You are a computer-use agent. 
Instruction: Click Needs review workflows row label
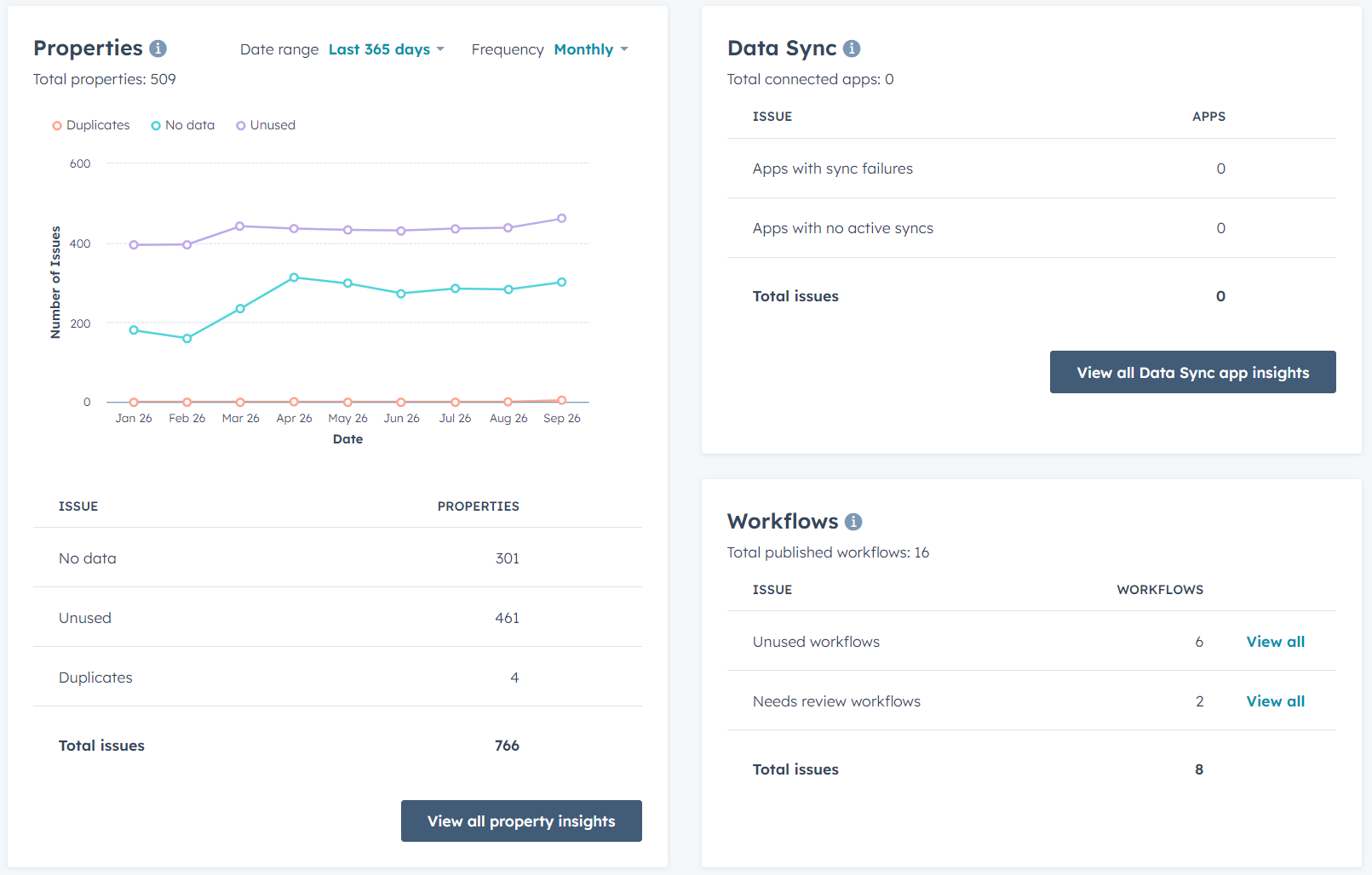pos(836,701)
